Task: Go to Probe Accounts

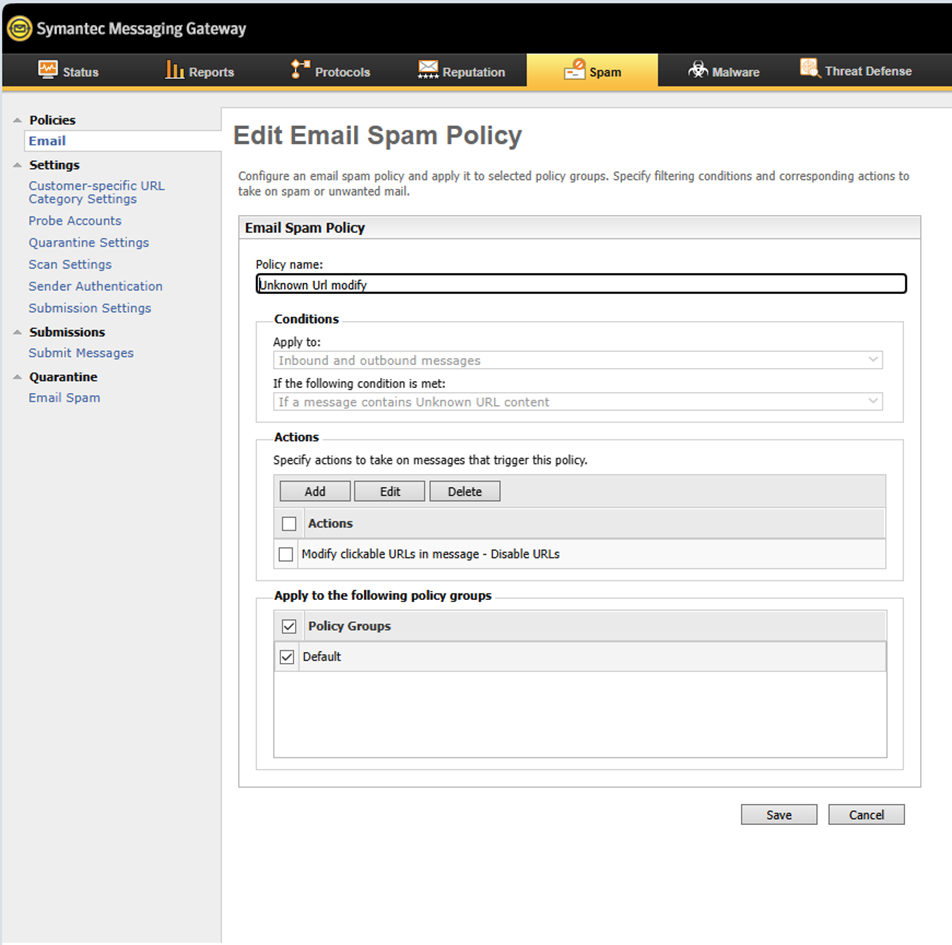Action: [75, 220]
